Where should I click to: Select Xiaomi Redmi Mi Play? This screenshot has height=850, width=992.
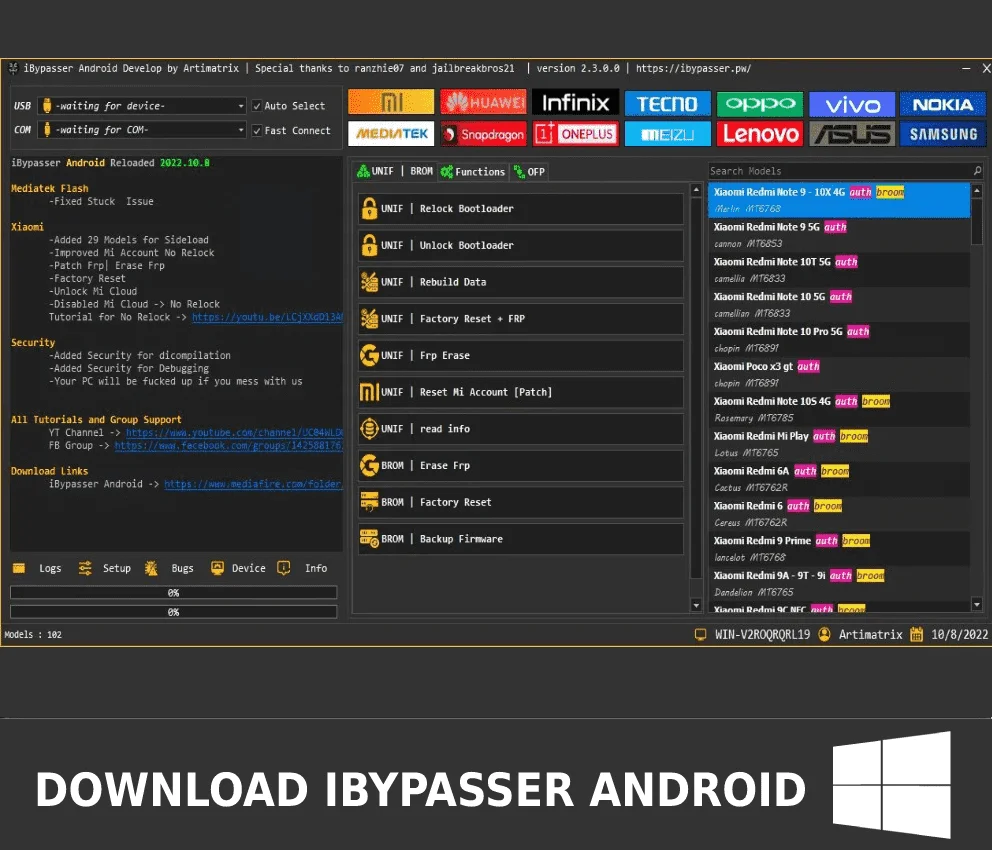pos(839,443)
